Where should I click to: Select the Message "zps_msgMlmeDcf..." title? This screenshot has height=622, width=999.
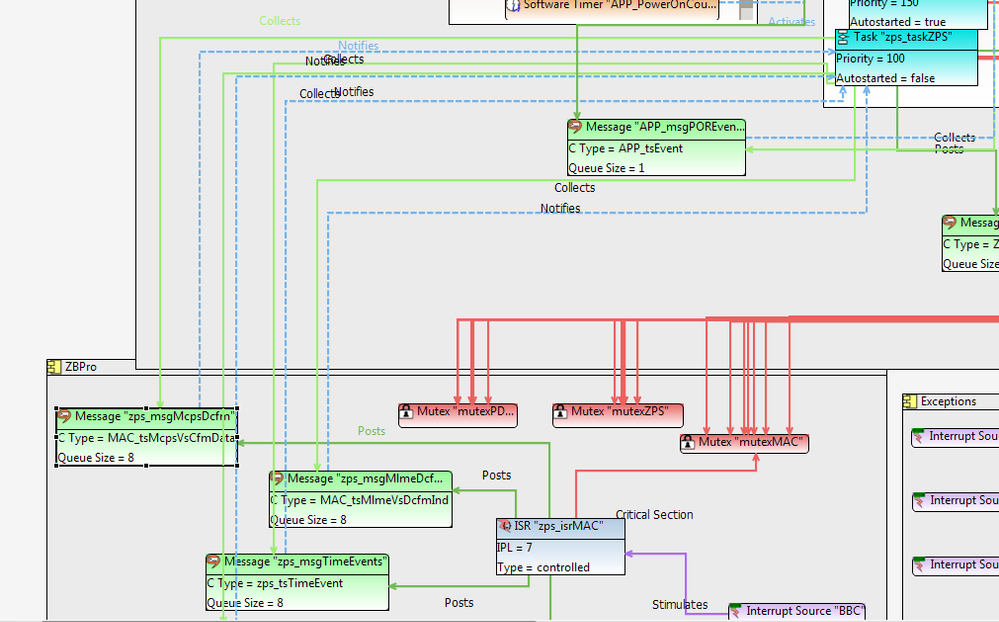pos(365,478)
